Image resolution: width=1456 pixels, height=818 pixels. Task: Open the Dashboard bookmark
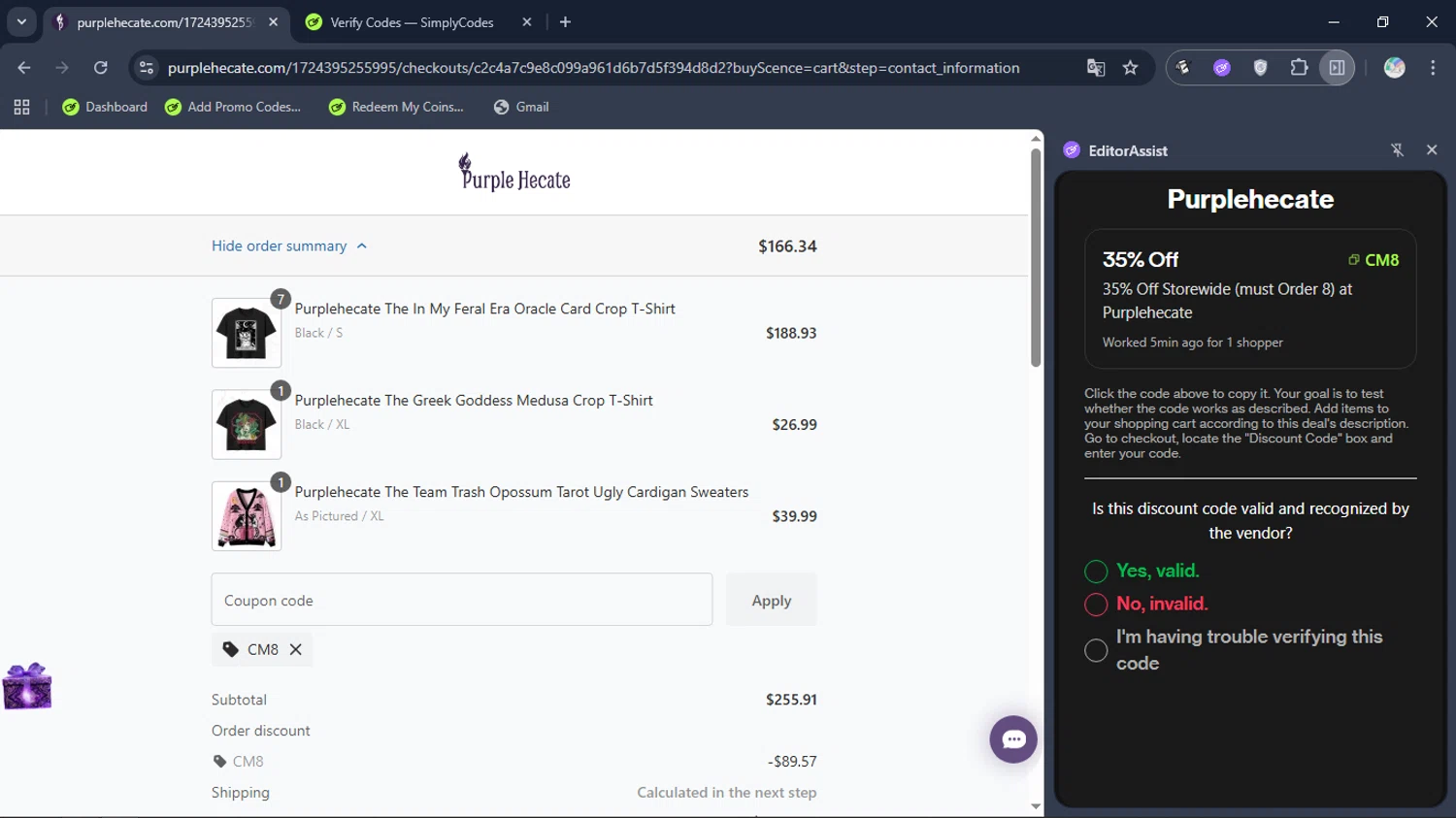[105, 107]
